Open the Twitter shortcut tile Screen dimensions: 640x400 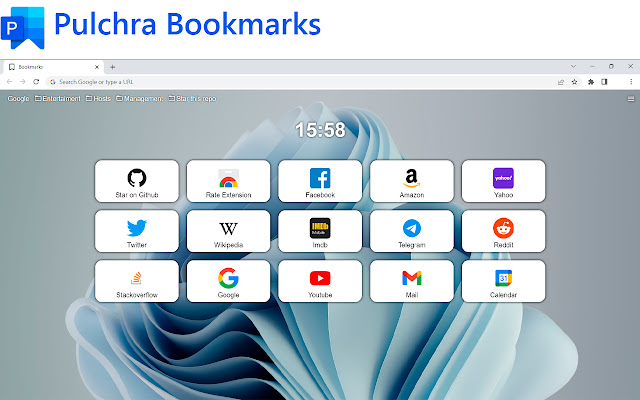137,231
